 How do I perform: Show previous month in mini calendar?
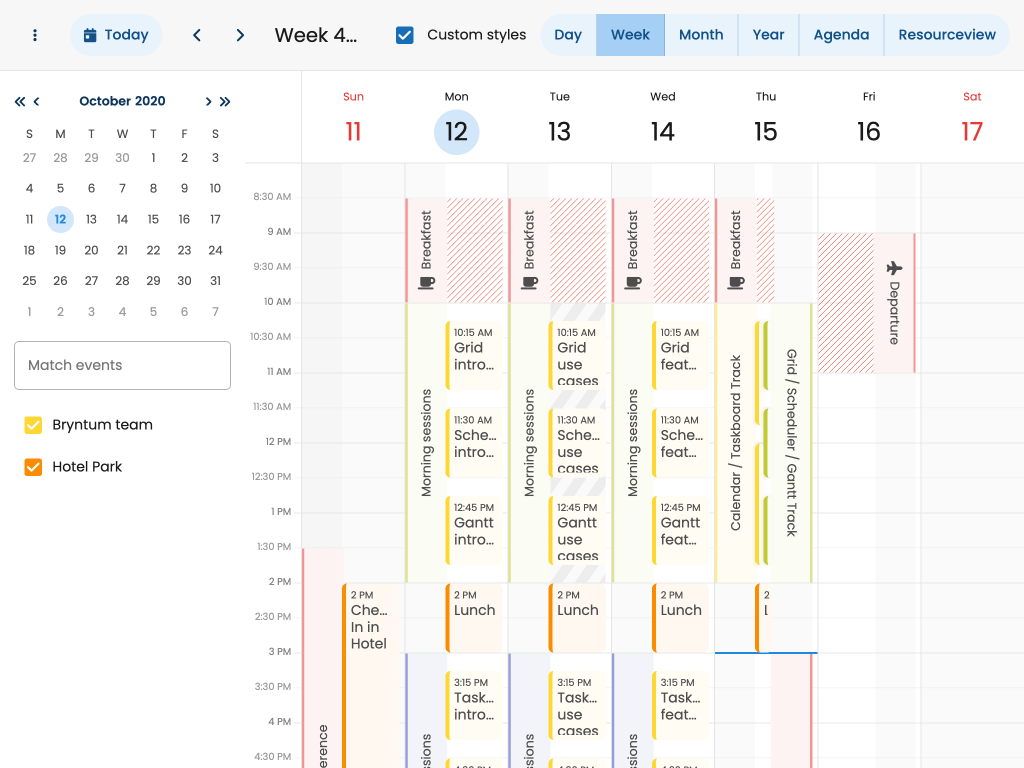37,101
